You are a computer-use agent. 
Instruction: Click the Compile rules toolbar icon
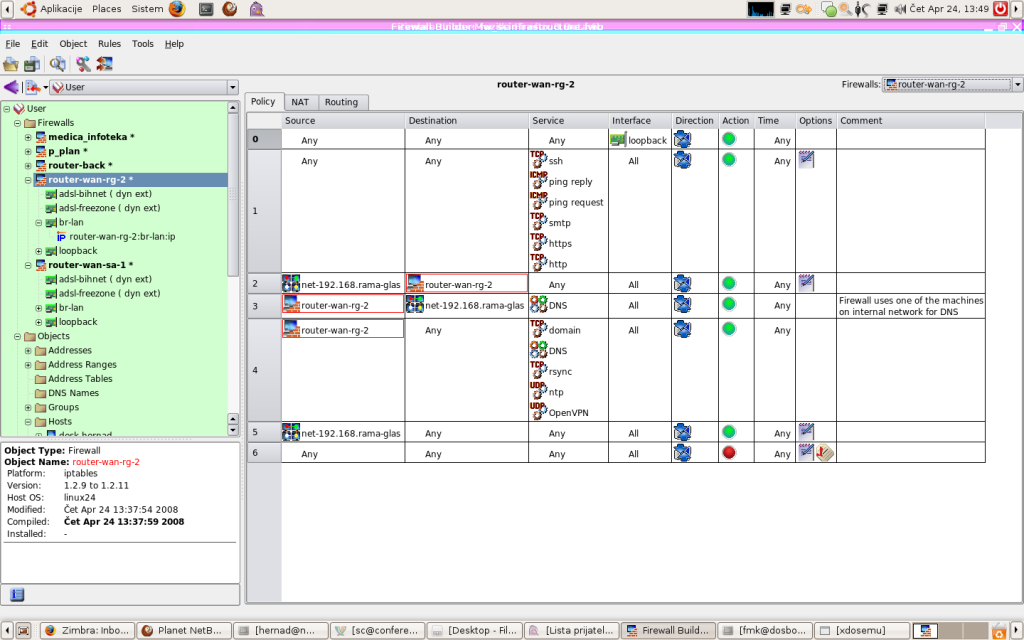click(x=83, y=64)
